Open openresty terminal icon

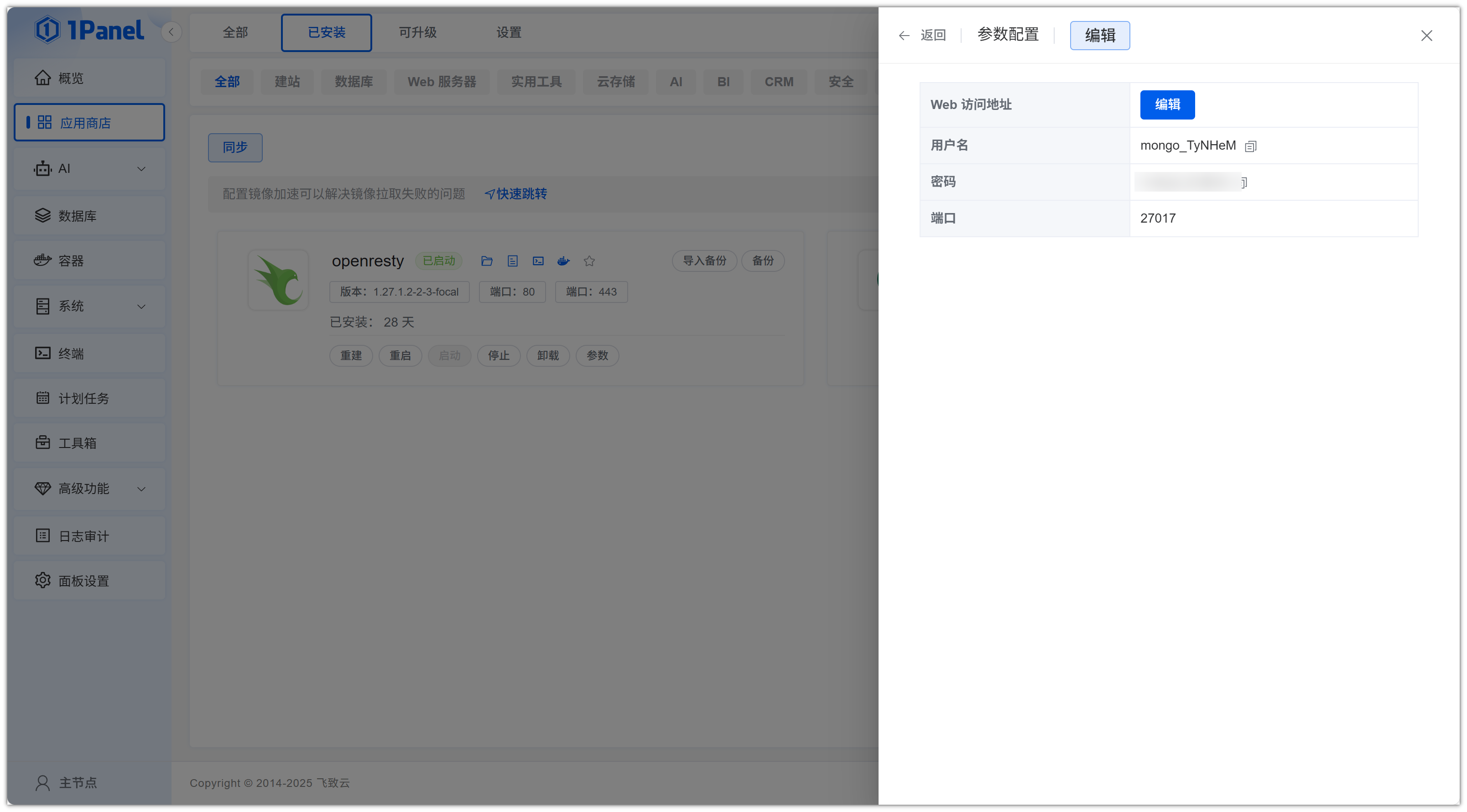[538, 261]
